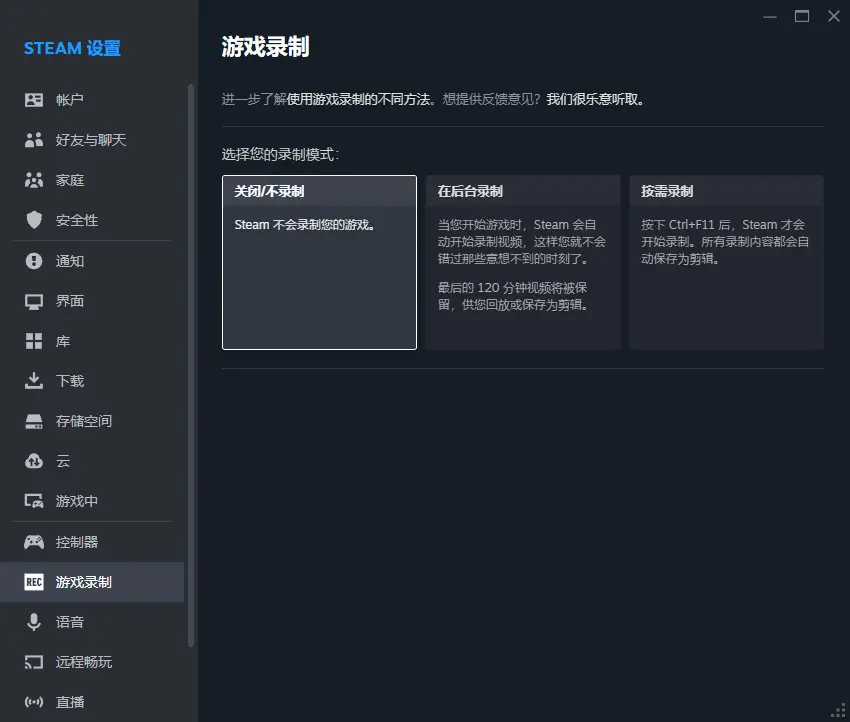Open 存储空间 settings
Viewport: 850px width, 722px height.
coord(92,421)
